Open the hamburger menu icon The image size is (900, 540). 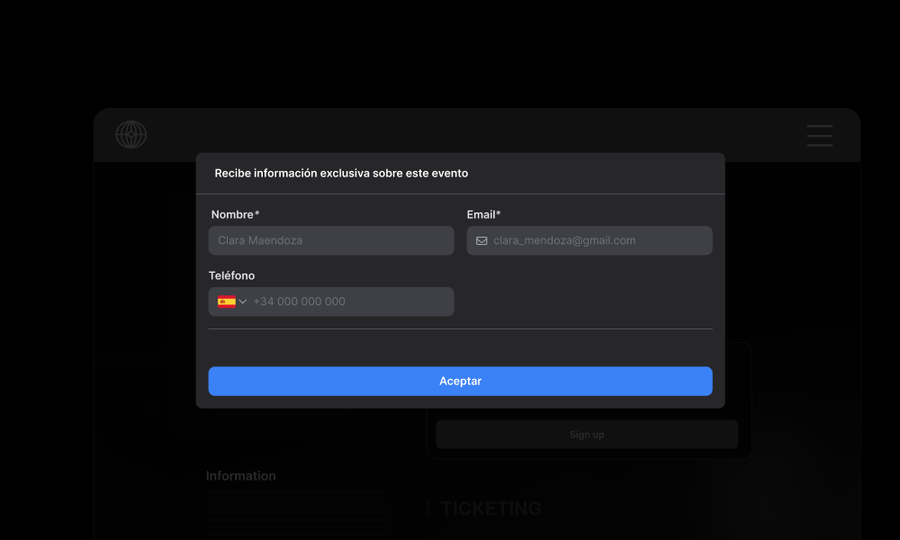pos(820,135)
